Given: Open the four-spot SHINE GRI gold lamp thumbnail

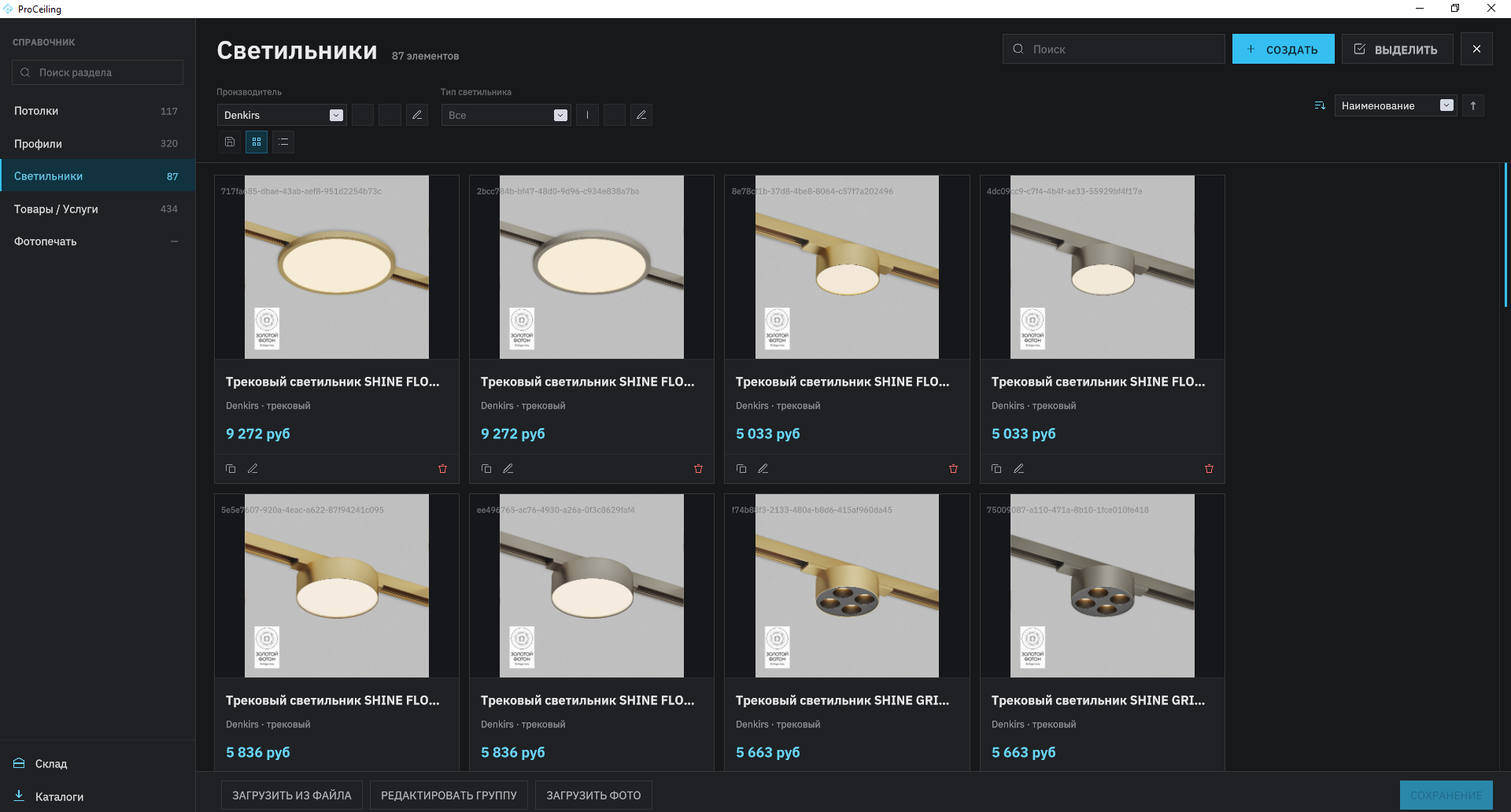Looking at the screenshot, I should [x=847, y=585].
